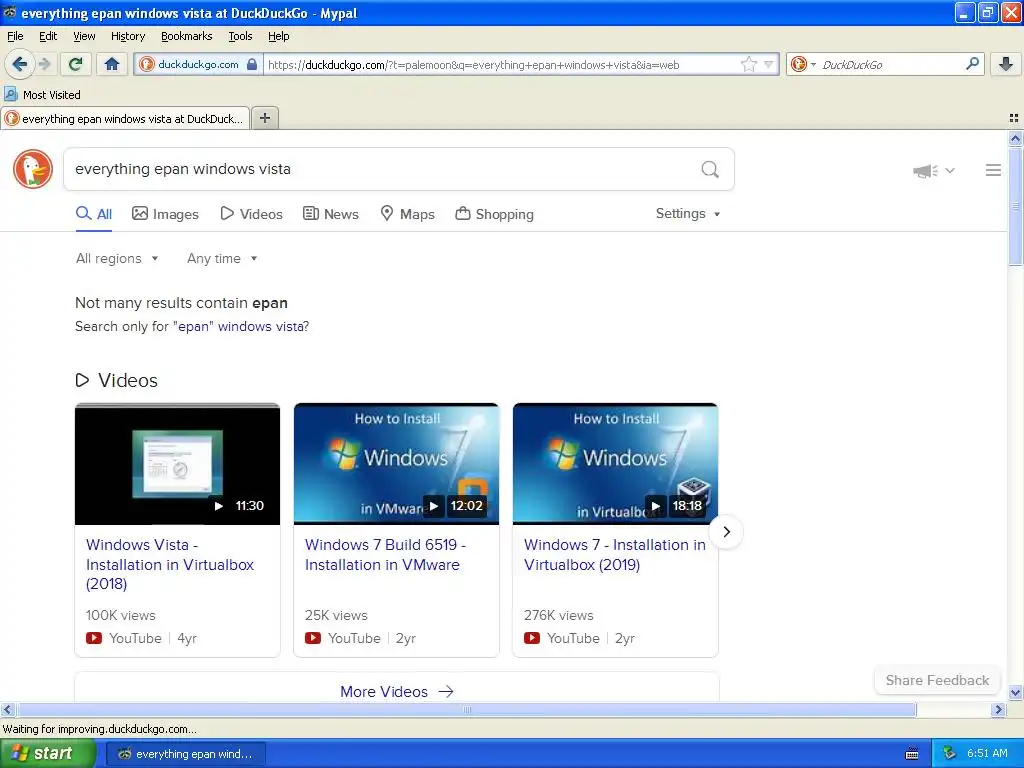Click the More Videos button
The height and width of the screenshot is (768, 1024).
click(396, 691)
